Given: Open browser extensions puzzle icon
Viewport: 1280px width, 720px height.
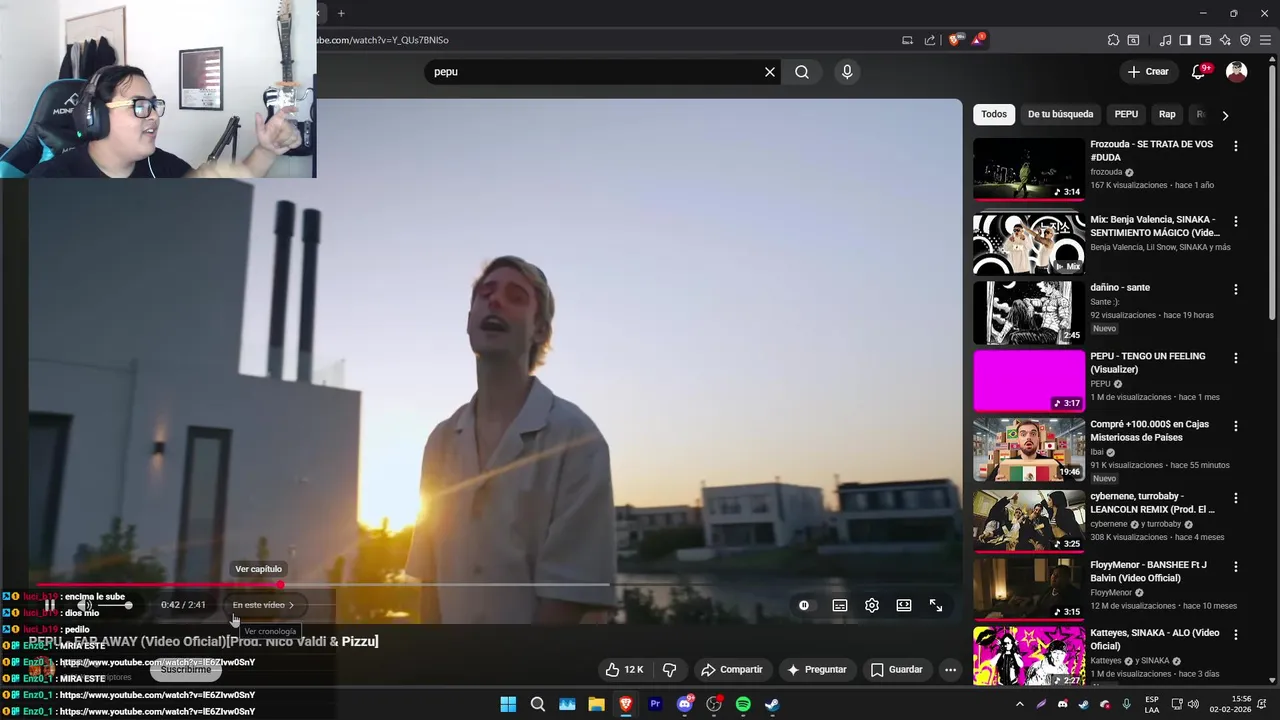Looking at the screenshot, I should pyautogui.click(x=1113, y=40).
